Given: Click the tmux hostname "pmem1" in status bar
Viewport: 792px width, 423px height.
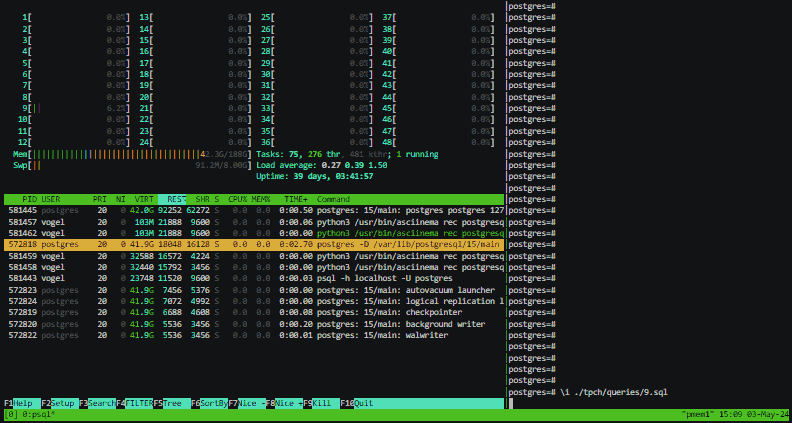Looking at the screenshot, I should coord(696,414).
